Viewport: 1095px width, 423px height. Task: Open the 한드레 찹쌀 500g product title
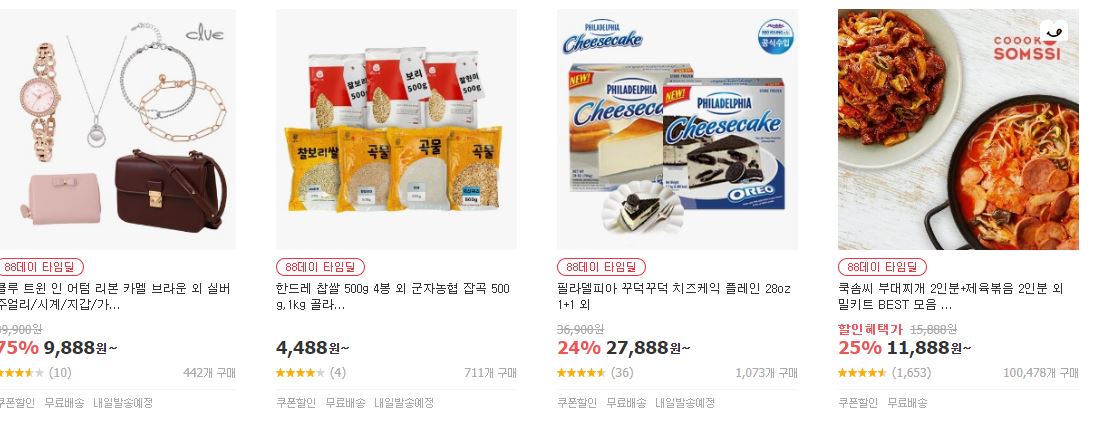(x=393, y=297)
